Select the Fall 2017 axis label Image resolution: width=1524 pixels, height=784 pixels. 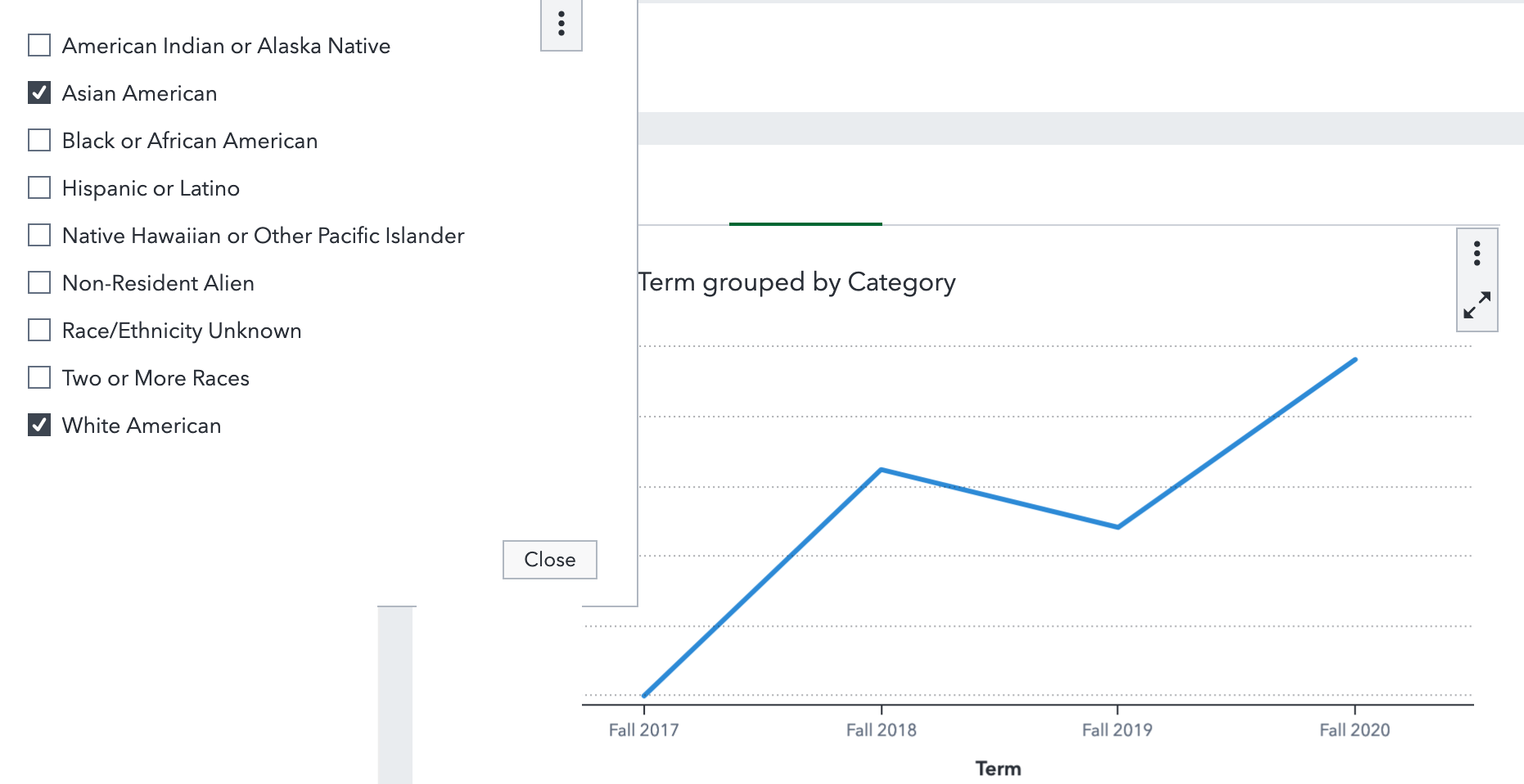[x=643, y=730]
